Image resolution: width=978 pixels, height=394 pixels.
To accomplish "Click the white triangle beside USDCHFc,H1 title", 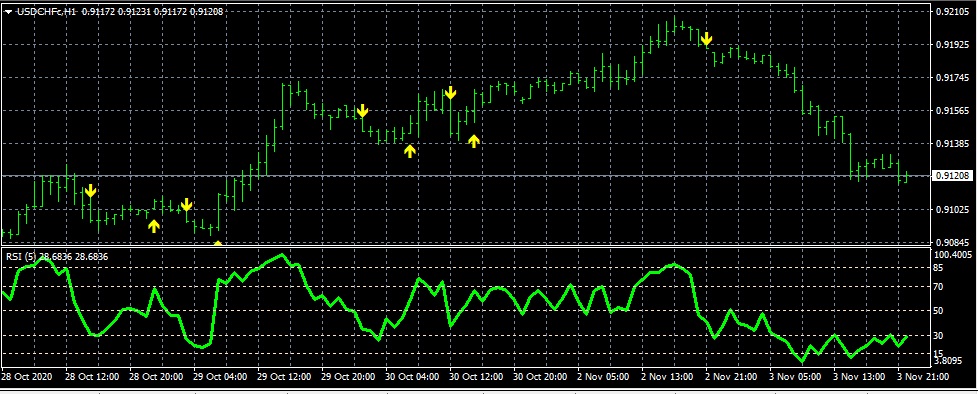I will click(x=8, y=12).
